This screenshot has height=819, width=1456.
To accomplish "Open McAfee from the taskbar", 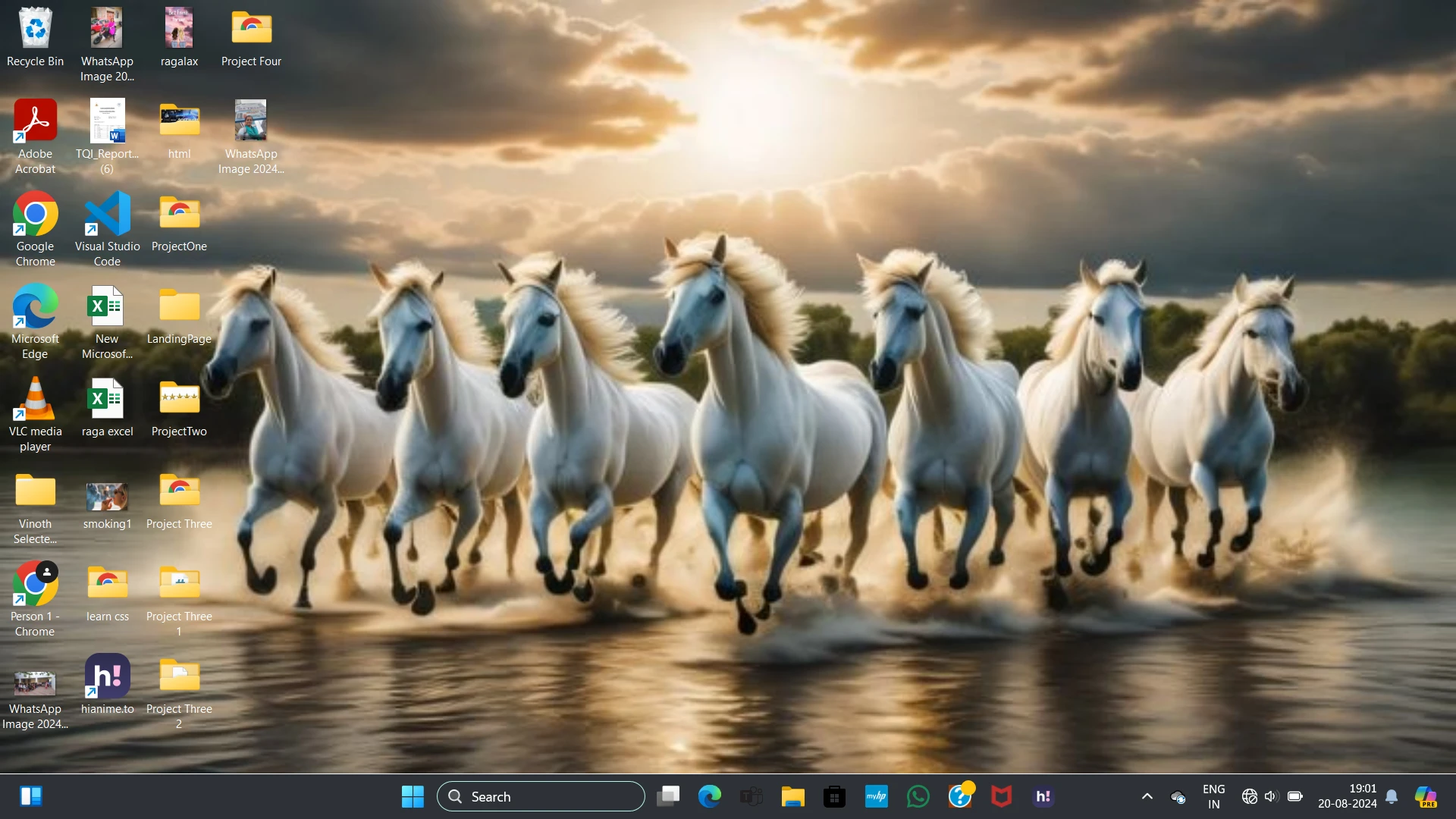I will (1002, 796).
